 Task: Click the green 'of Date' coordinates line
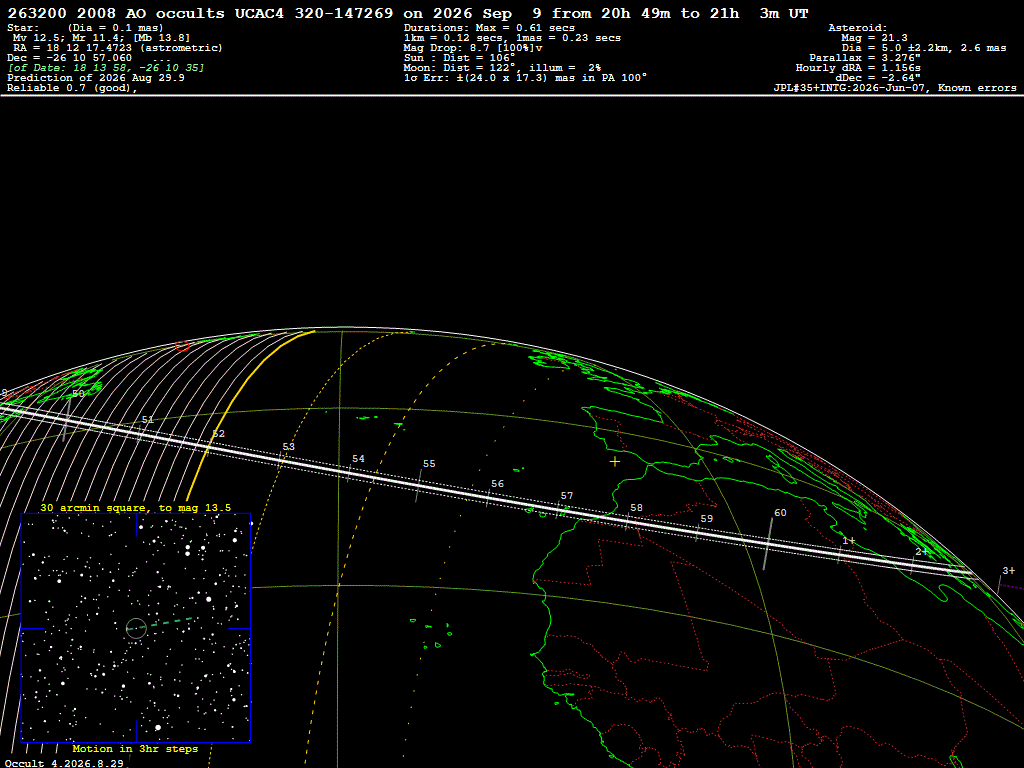tap(106, 68)
